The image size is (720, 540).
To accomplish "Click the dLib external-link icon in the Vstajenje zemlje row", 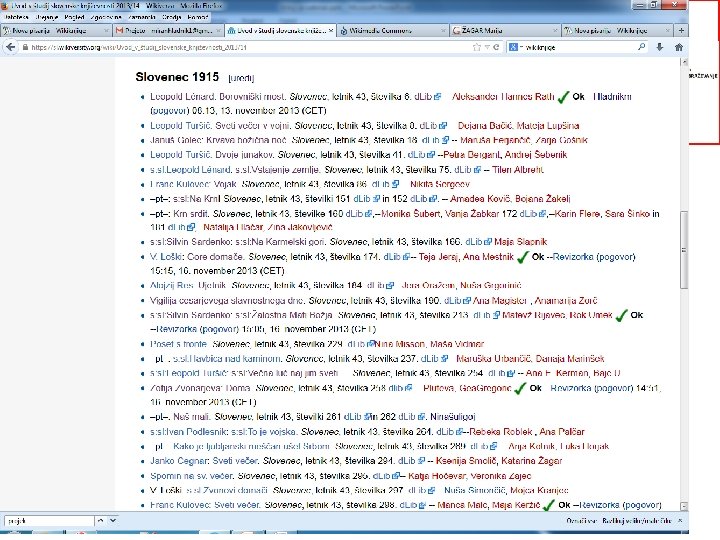I will click(477, 170).
